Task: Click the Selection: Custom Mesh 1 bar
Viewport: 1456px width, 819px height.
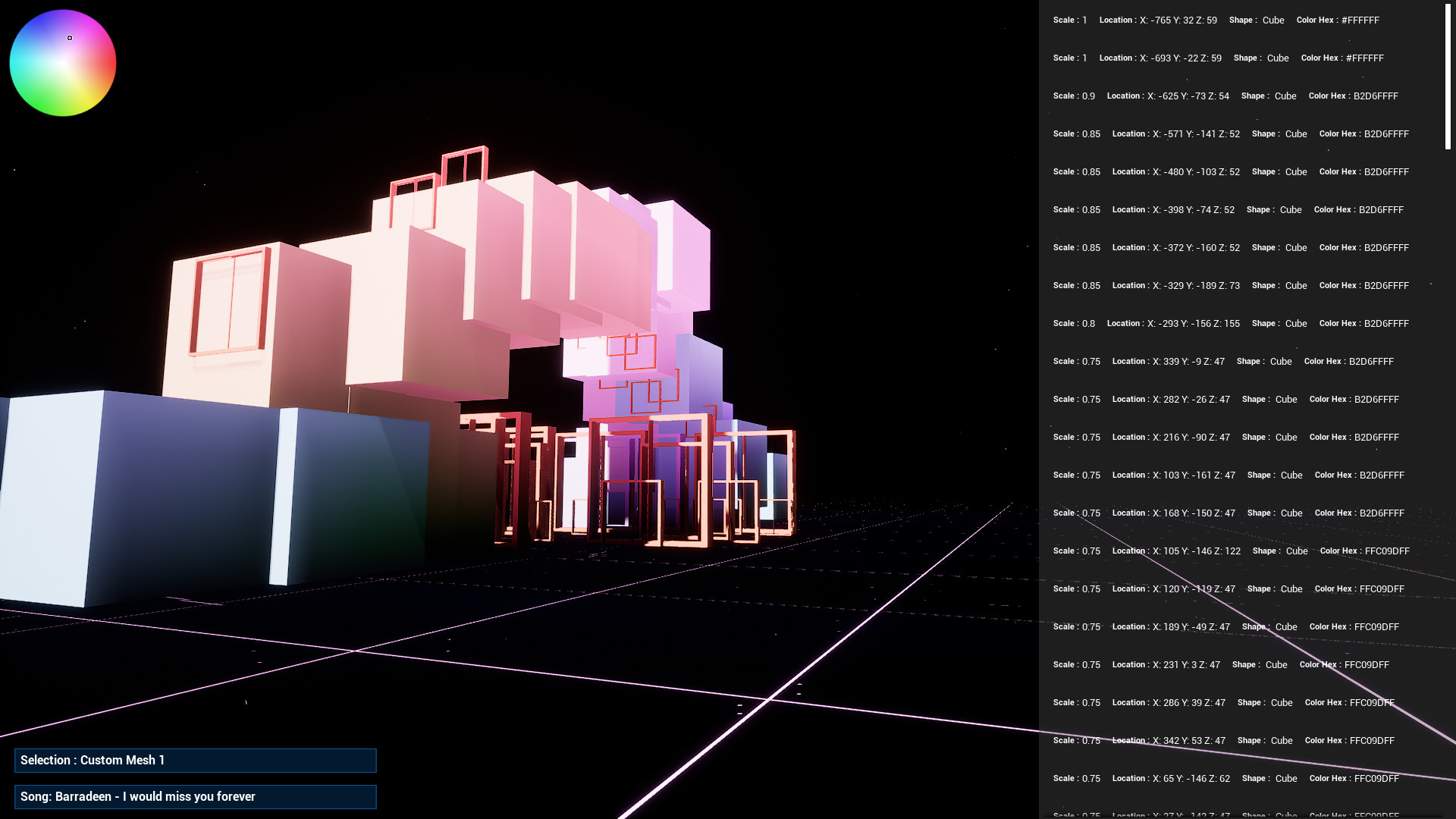Action: click(196, 761)
